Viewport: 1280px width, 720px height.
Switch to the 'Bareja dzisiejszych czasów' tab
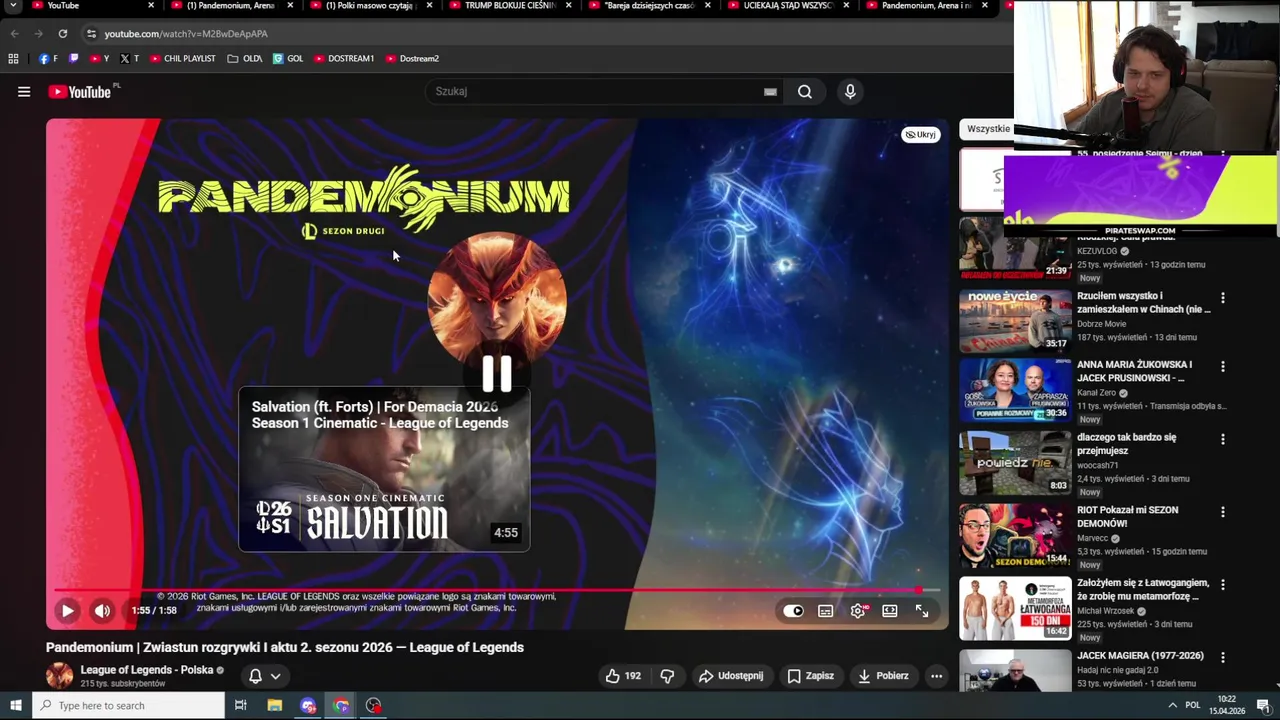tap(648, 6)
